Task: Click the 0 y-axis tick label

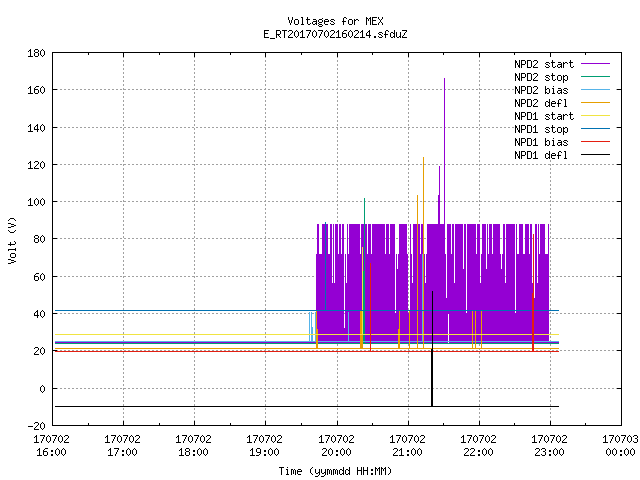Action: coord(42,389)
